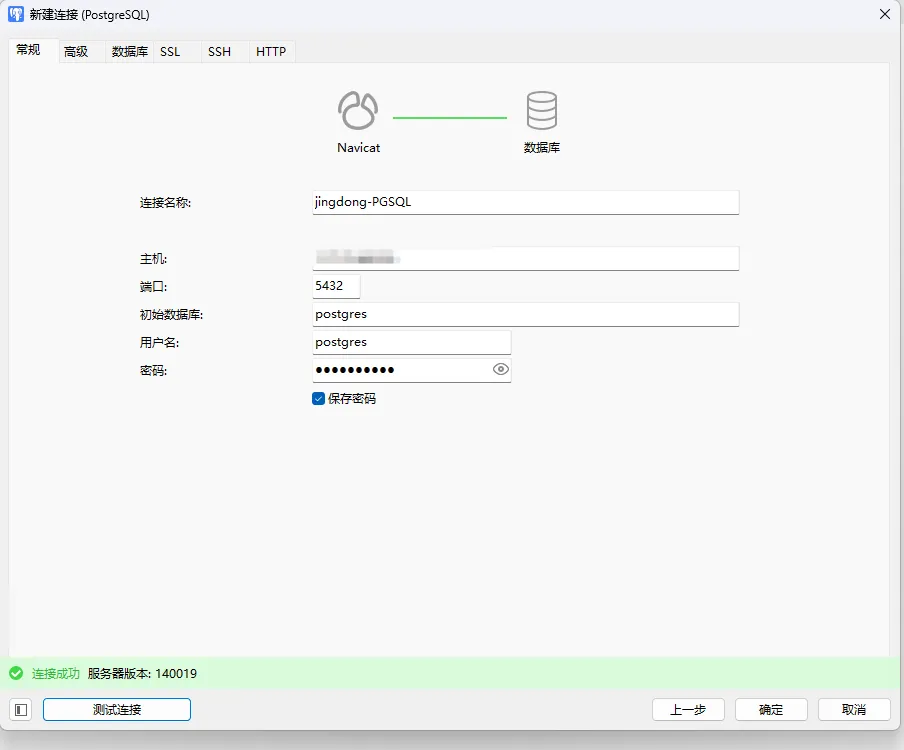The height and width of the screenshot is (750, 904).
Task: Click the 连接成功 status text
Action: [55, 673]
